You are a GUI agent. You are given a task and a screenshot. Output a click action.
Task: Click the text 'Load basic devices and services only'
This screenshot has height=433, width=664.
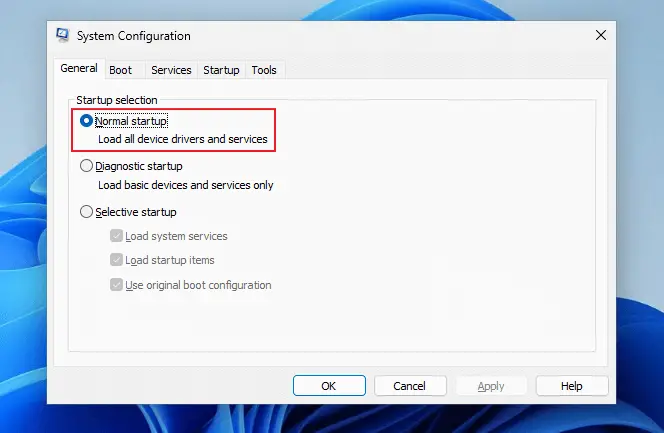pos(185,185)
